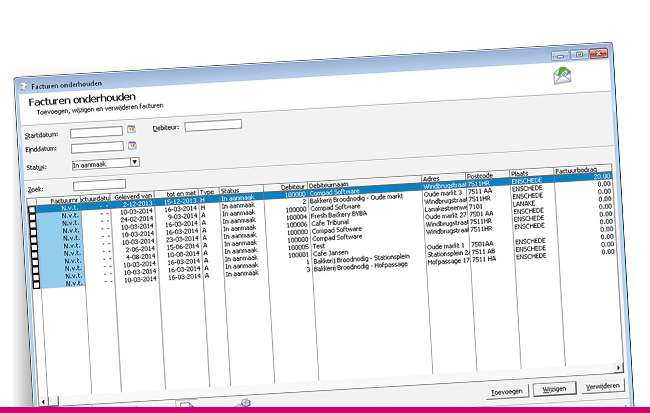Tick checkbox for Bakkerij Broodnodig - Oude markt row
This screenshot has width=650, height=413.
click(x=32, y=217)
